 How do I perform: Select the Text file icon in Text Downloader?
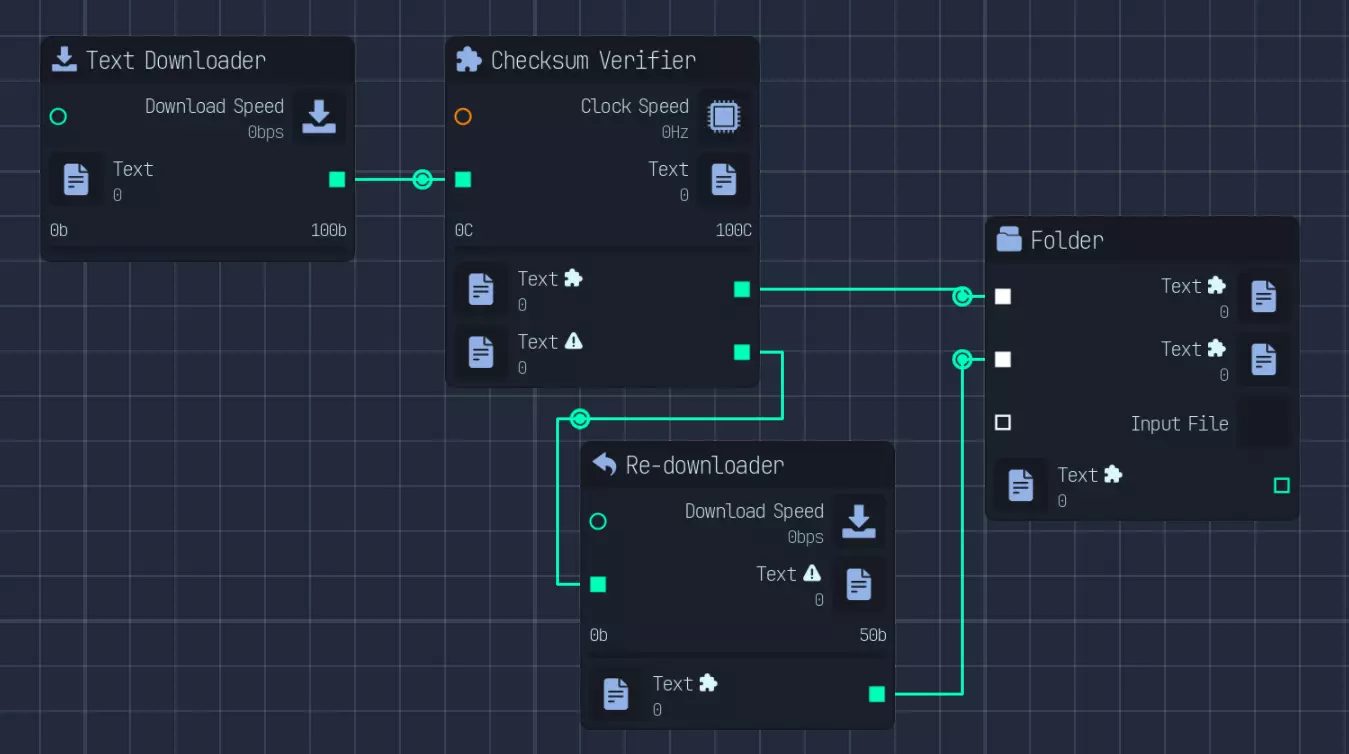[76, 180]
